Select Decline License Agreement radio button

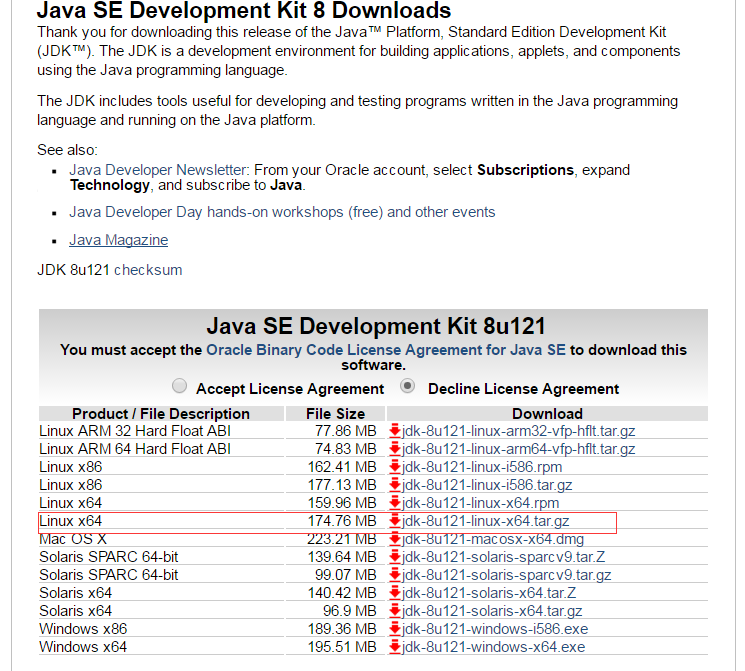click(x=407, y=386)
